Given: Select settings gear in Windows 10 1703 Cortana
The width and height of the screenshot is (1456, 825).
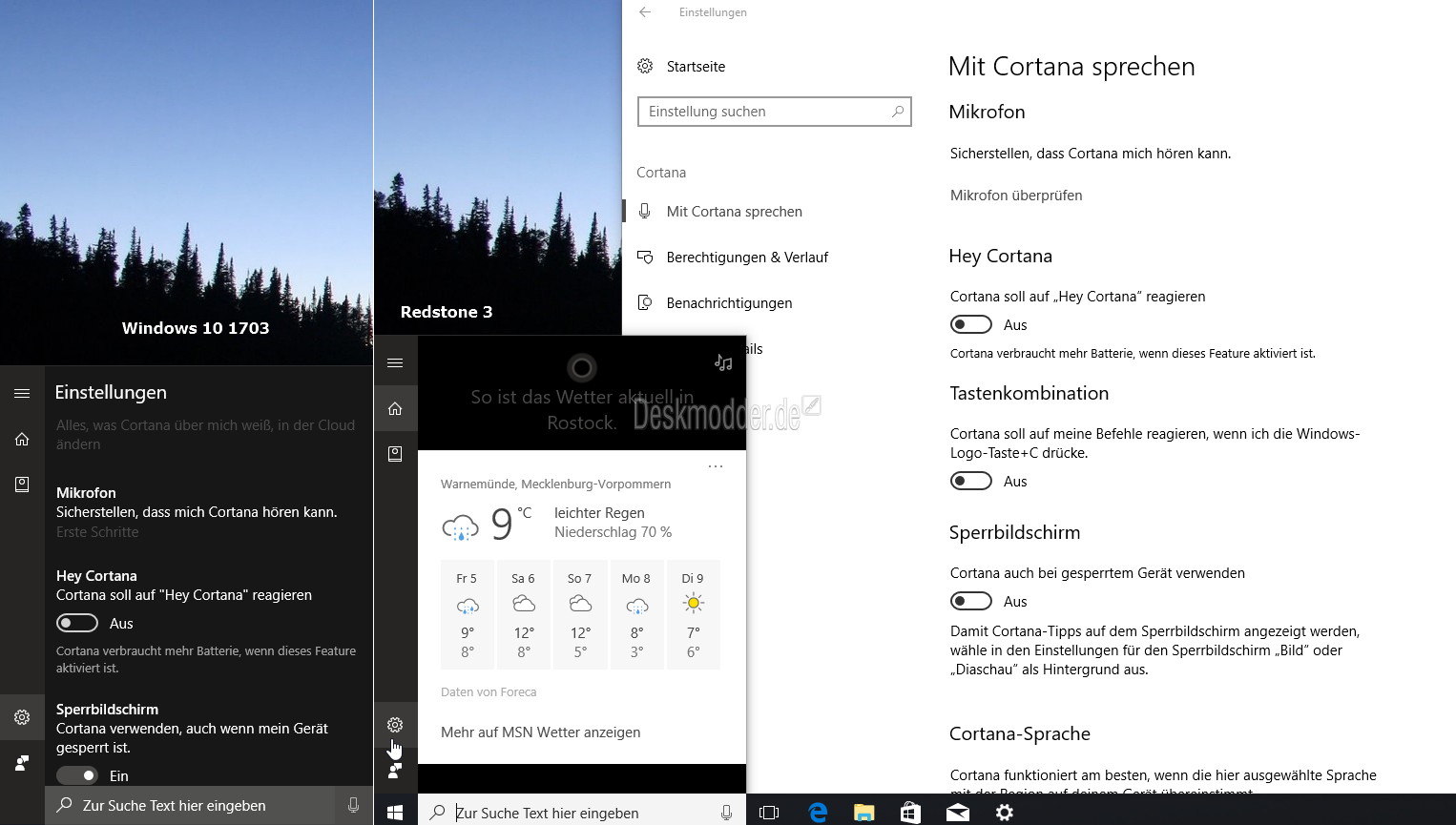Looking at the screenshot, I should [22, 717].
